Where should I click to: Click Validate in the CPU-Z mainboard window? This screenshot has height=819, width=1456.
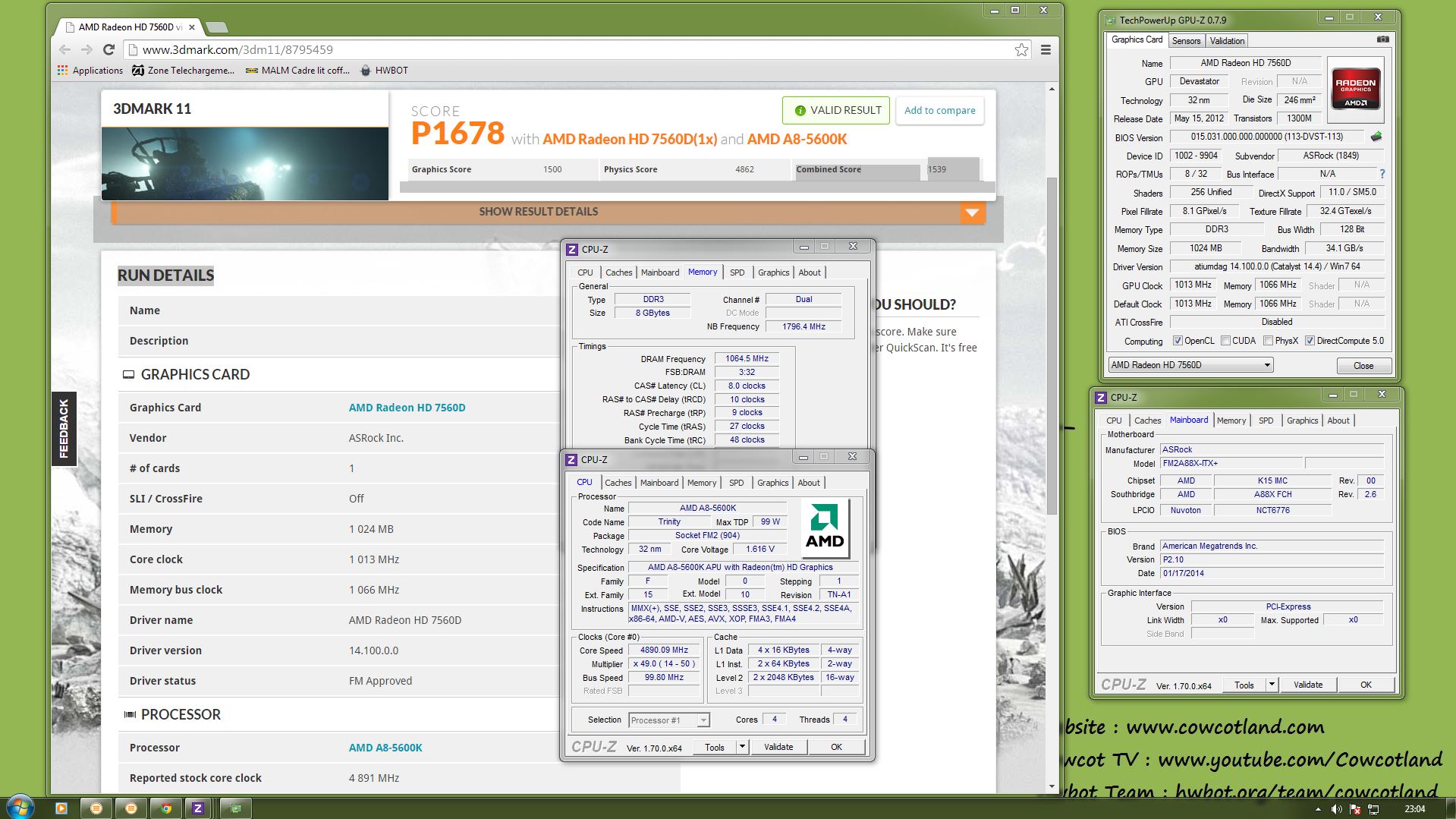coord(1307,685)
